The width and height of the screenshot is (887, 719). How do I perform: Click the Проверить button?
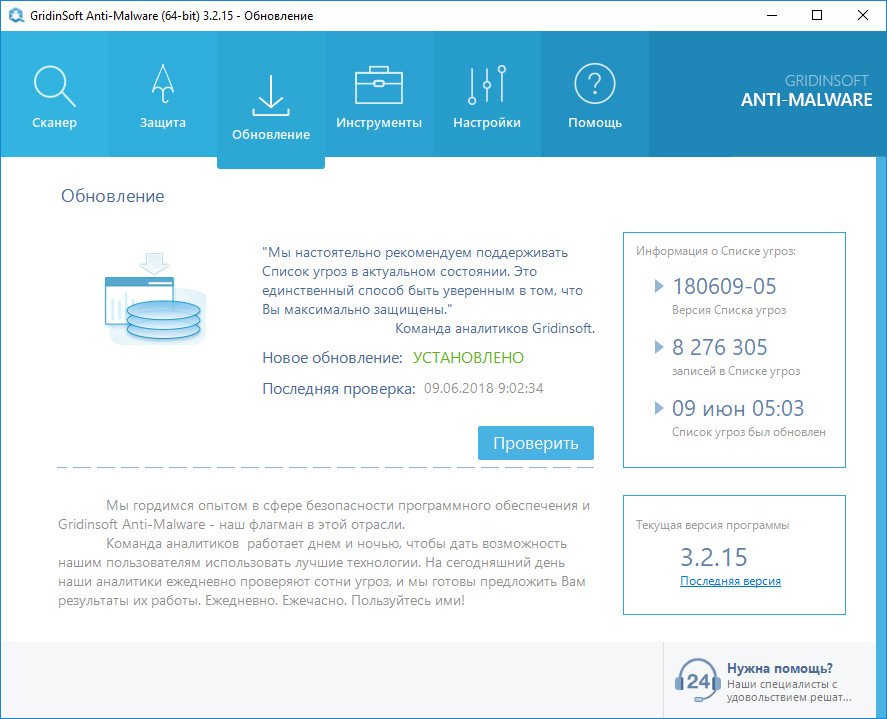[536, 443]
